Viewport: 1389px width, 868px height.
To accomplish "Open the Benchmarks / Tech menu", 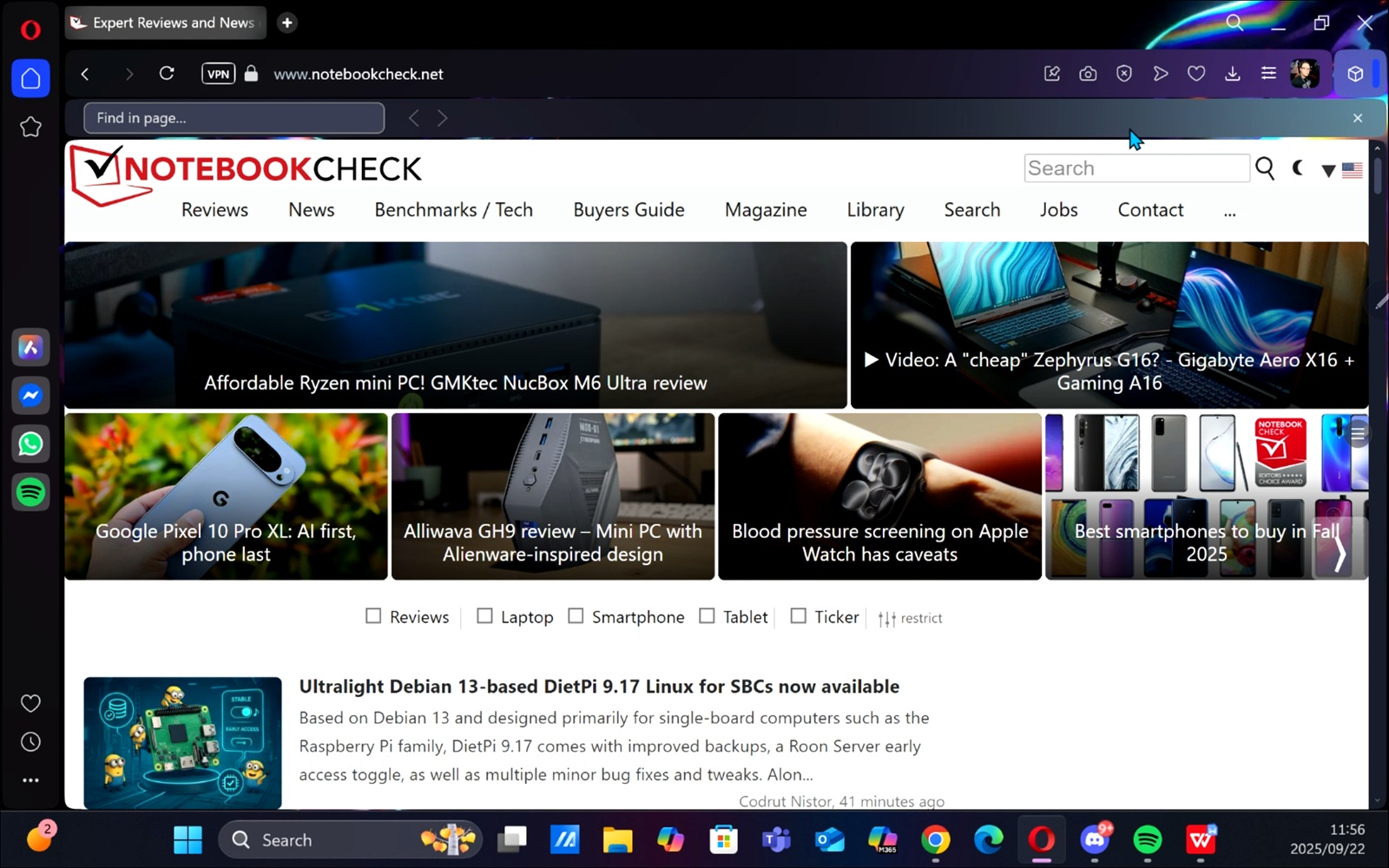I will pos(453,210).
